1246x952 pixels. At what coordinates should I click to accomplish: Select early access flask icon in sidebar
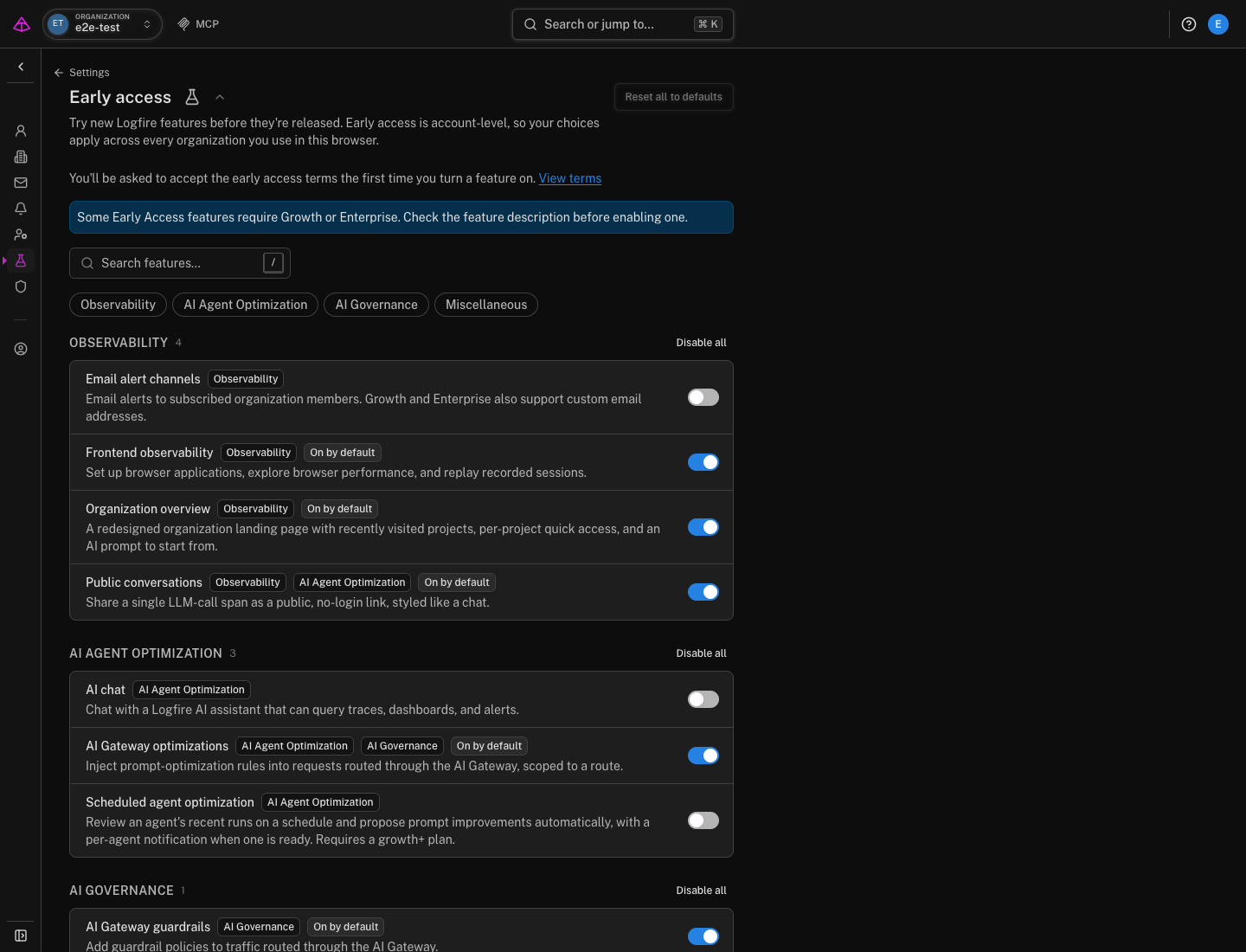point(21,261)
